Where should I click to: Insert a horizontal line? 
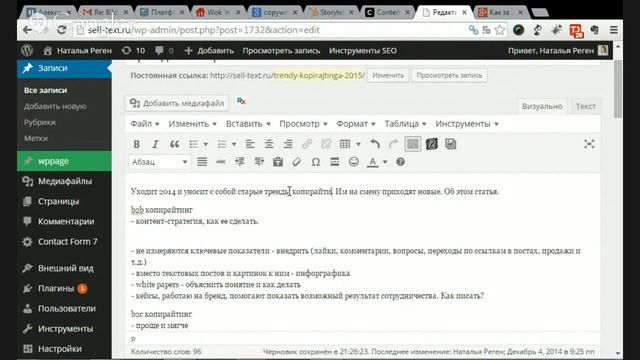[x=335, y=162]
